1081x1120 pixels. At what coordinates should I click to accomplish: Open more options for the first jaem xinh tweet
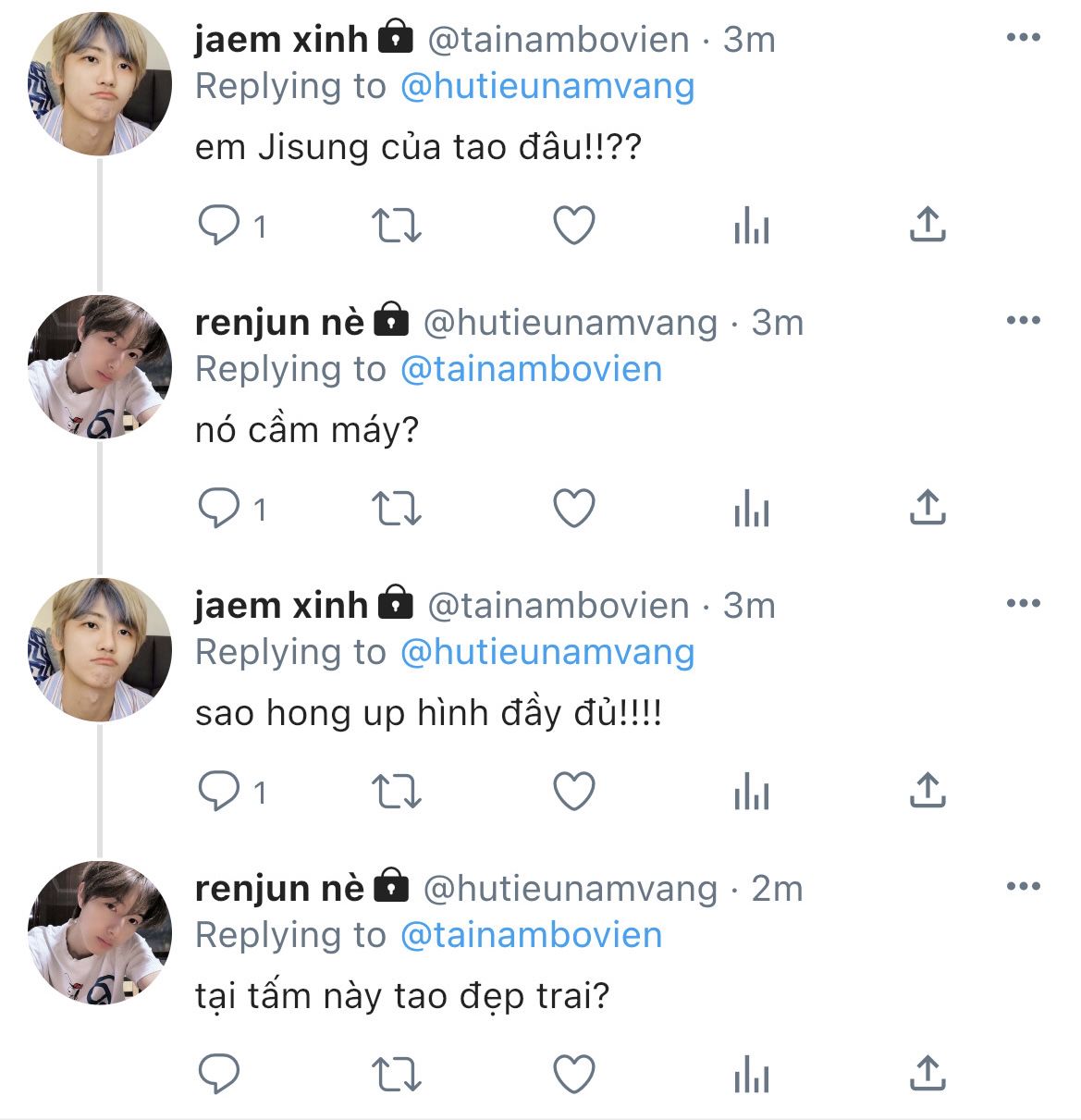[1023, 38]
